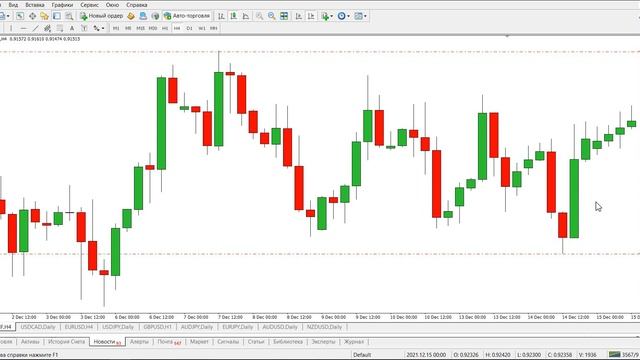Select the horizontal line drawing tool
Viewport: 640px width, 360px height.
click(x=24, y=28)
